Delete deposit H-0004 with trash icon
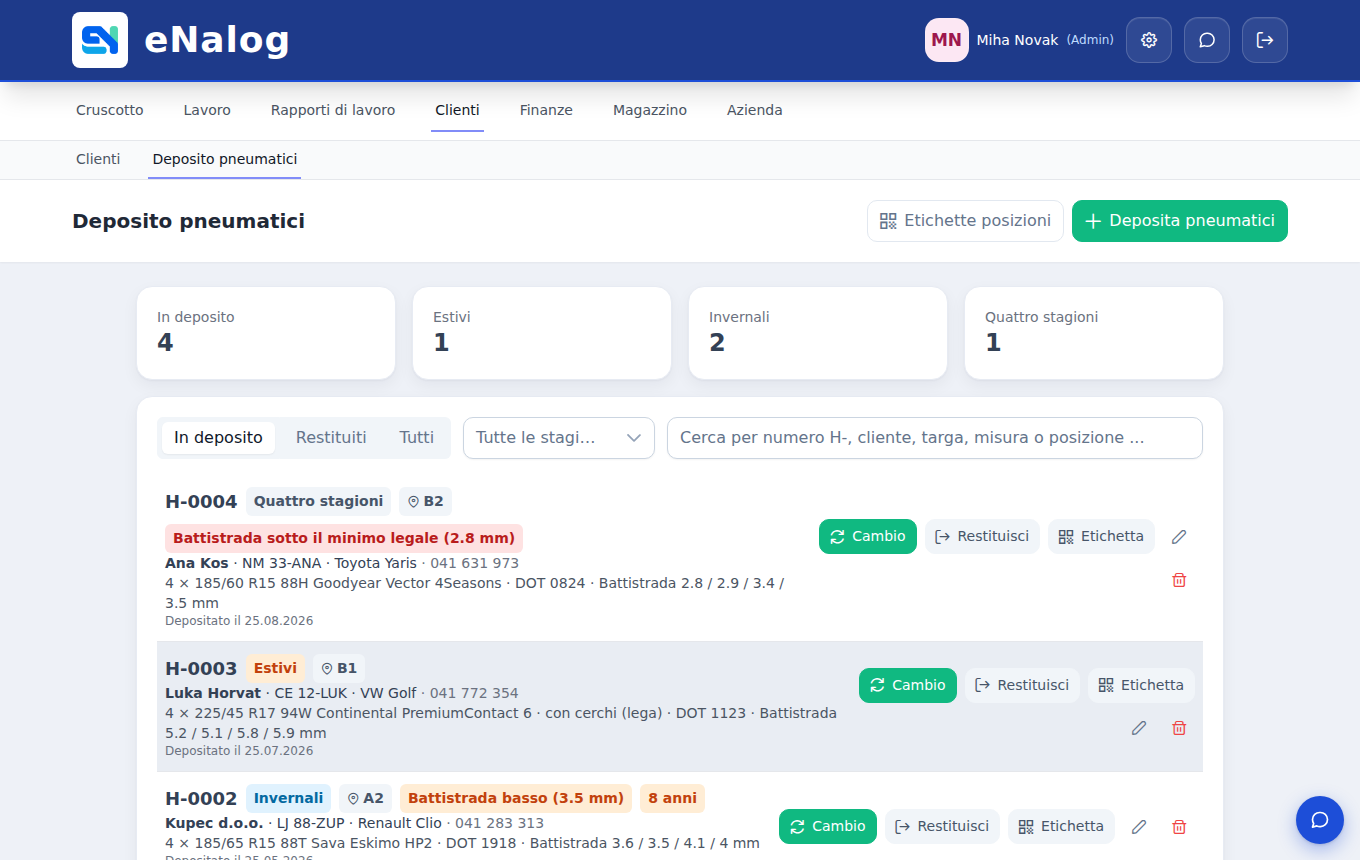This screenshot has height=860, width=1360. pyautogui.click(x=1179, y=580)
